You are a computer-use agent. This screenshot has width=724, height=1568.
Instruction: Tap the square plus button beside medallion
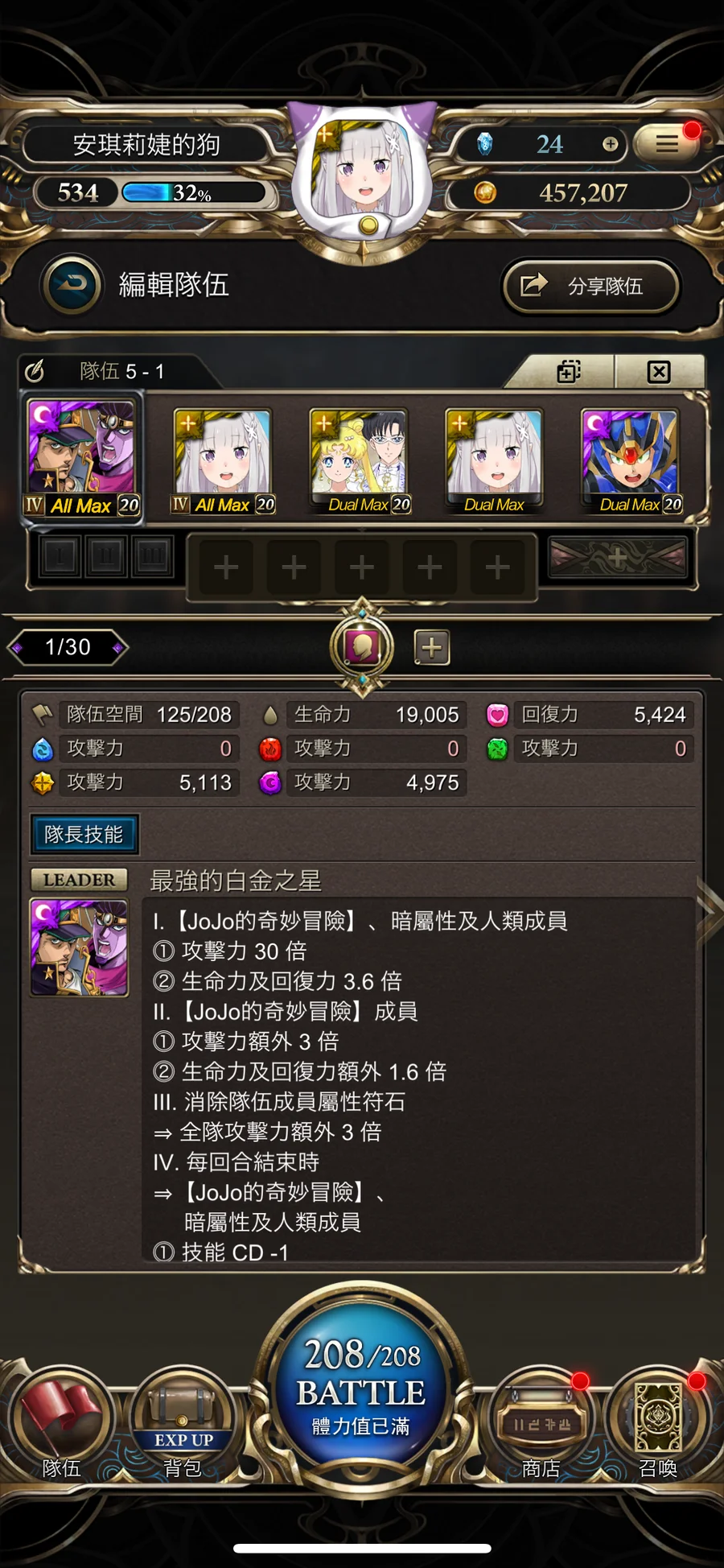432,647
